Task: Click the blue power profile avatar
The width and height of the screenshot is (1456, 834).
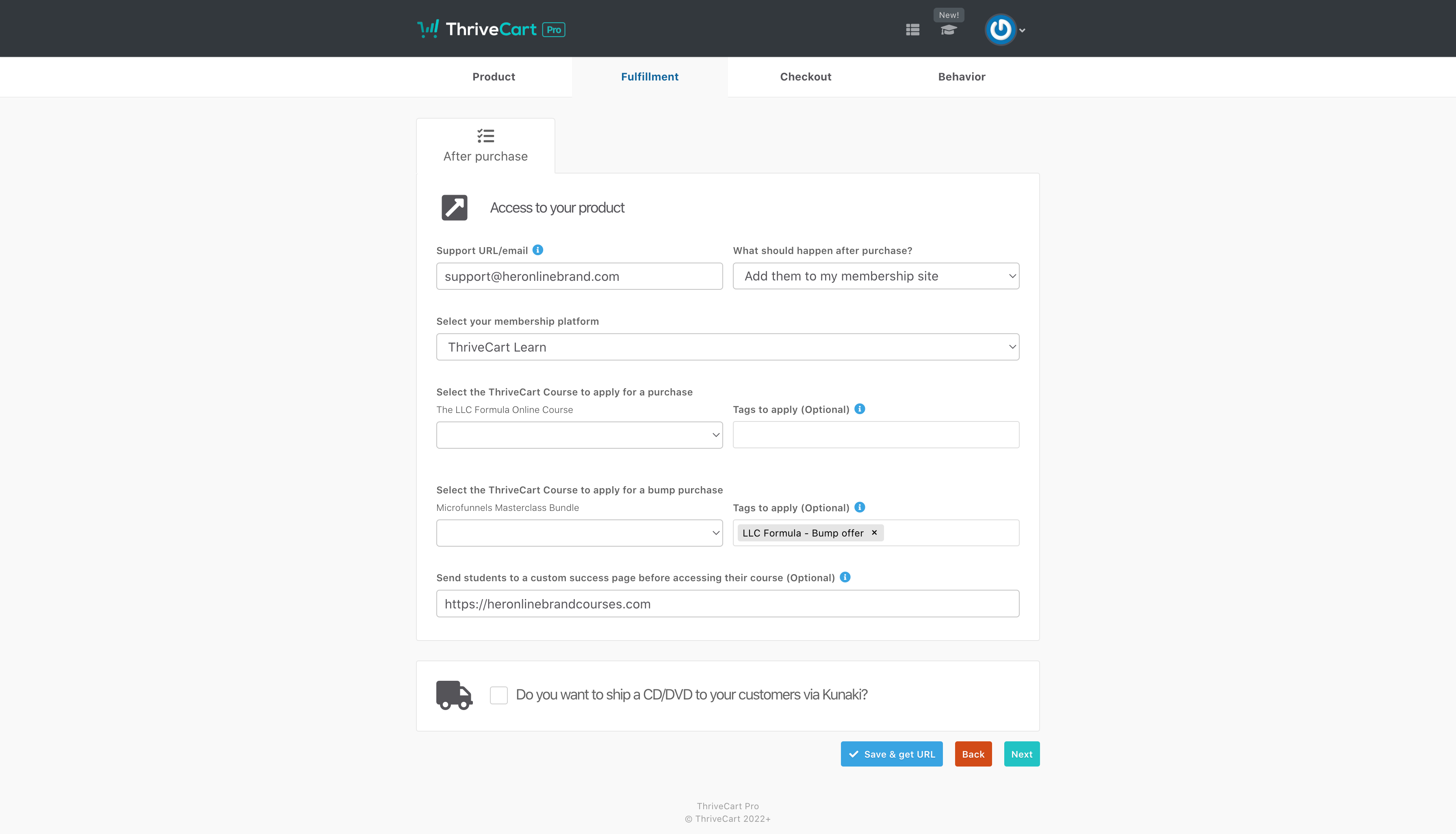Action: click(x=1000, y=30)
